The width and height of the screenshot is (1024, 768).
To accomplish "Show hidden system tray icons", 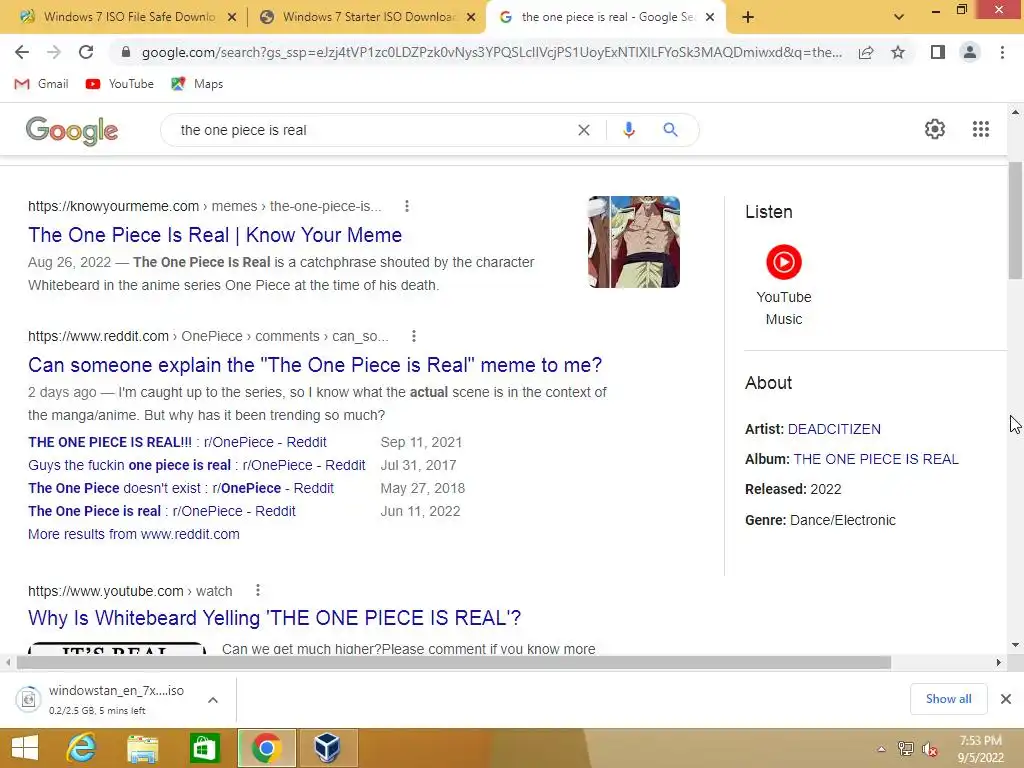I will pyautogui.click(x=881, y=749).
